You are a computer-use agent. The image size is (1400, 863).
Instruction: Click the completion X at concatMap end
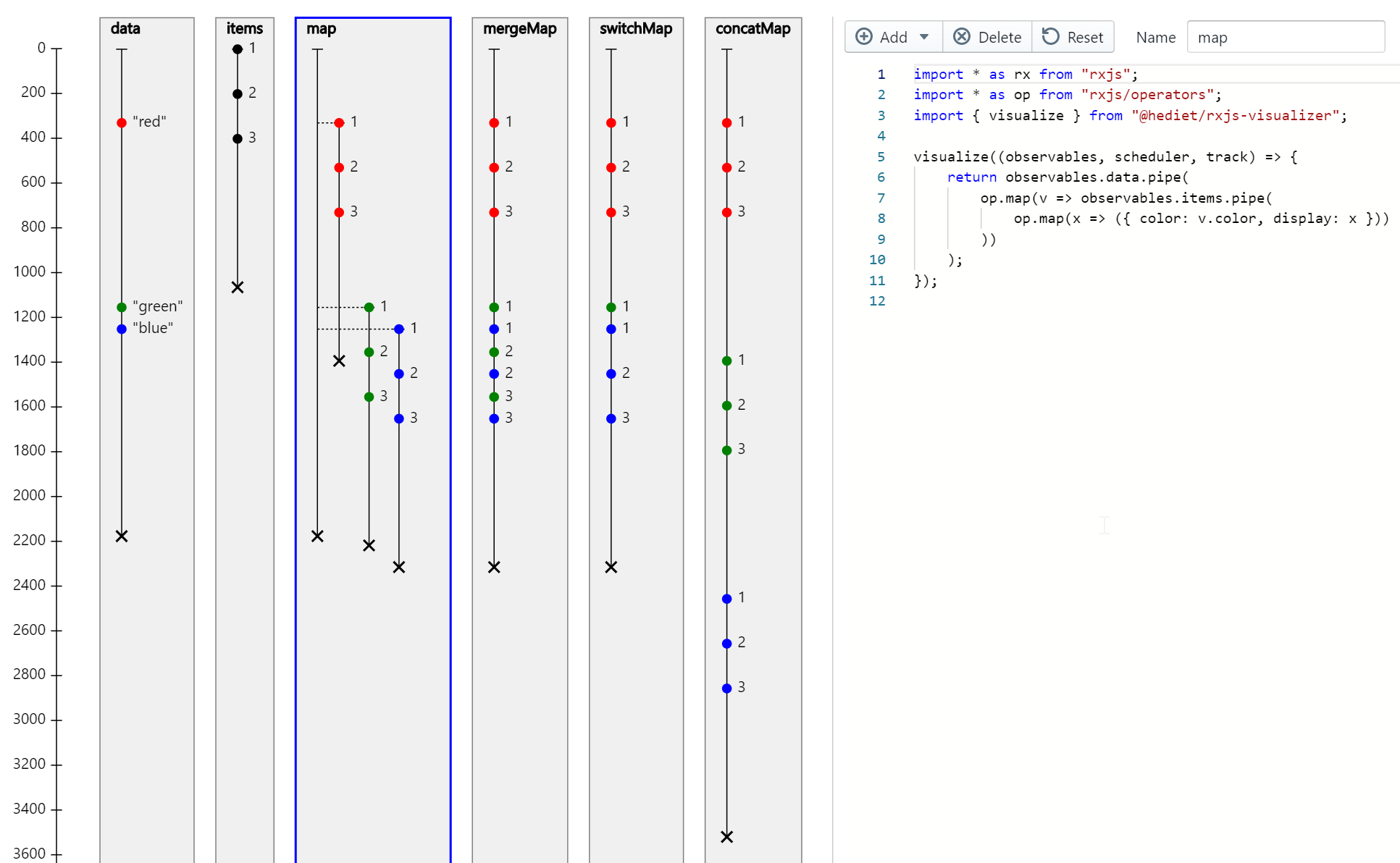point(727,837)
